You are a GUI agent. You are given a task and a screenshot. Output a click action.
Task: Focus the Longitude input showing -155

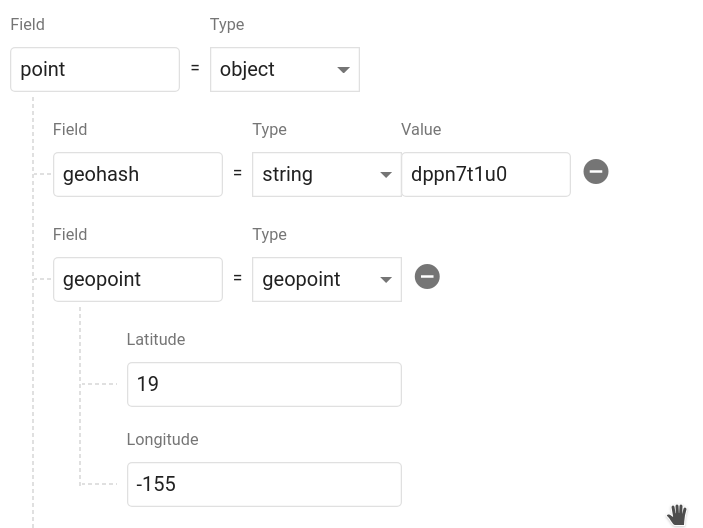click(x=264, y=484)
